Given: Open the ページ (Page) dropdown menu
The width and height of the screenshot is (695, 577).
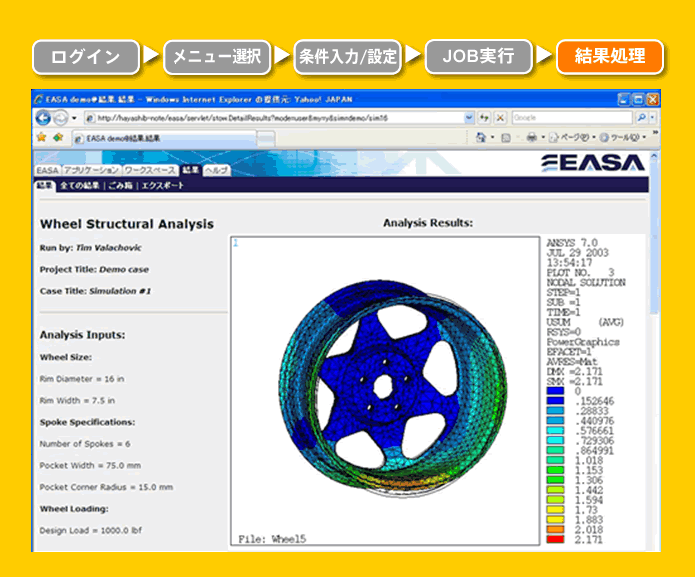Looking at the screenshot, I should (574, 137).
